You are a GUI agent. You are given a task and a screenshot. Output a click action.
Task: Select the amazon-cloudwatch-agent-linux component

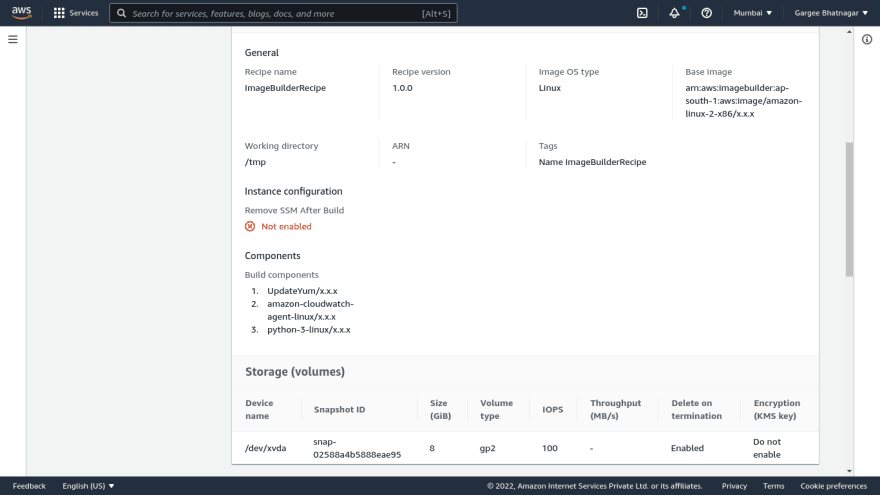pos(310,310)
